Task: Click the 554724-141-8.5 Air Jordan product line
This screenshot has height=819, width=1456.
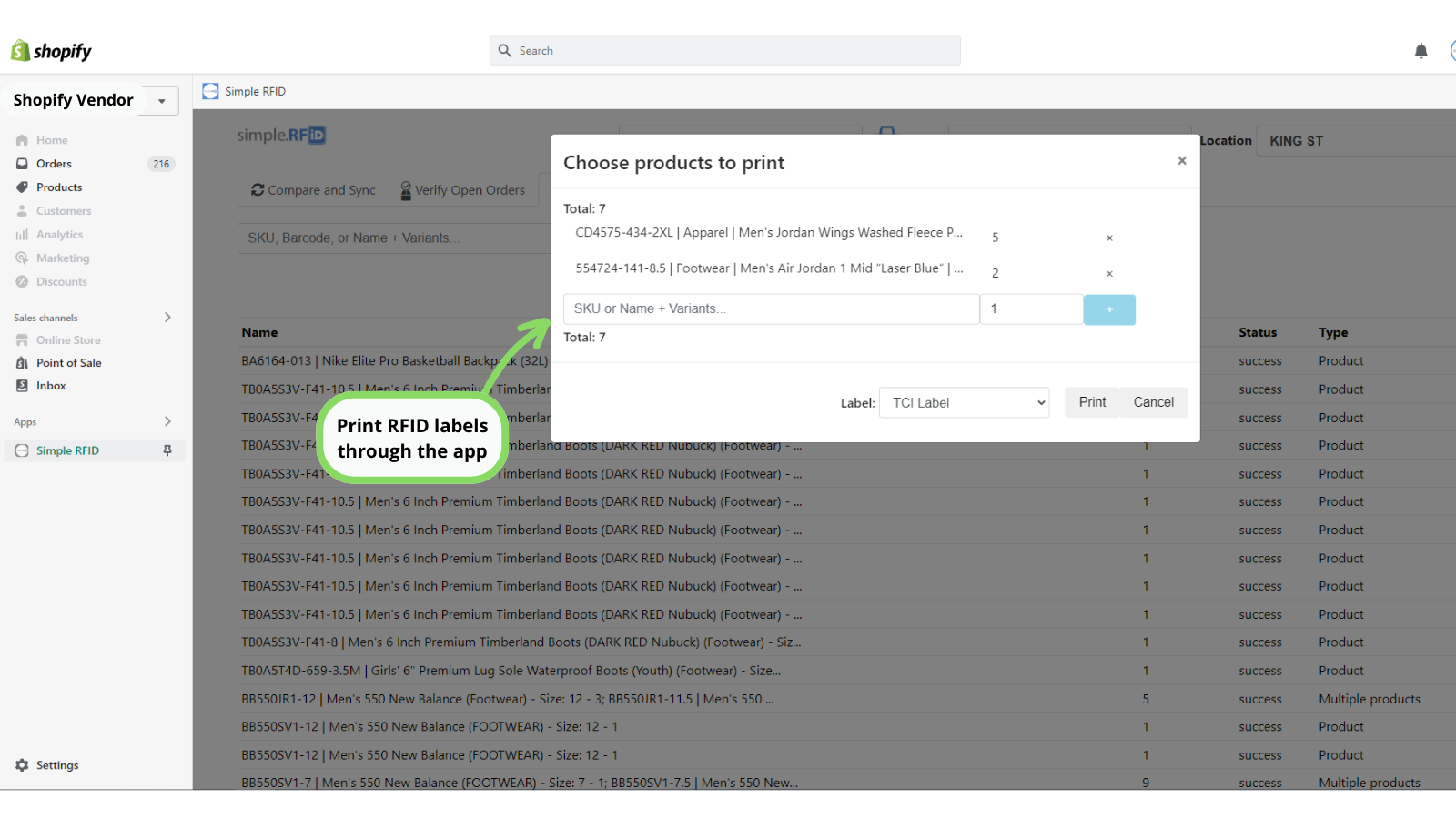Action: click(769, 268)
